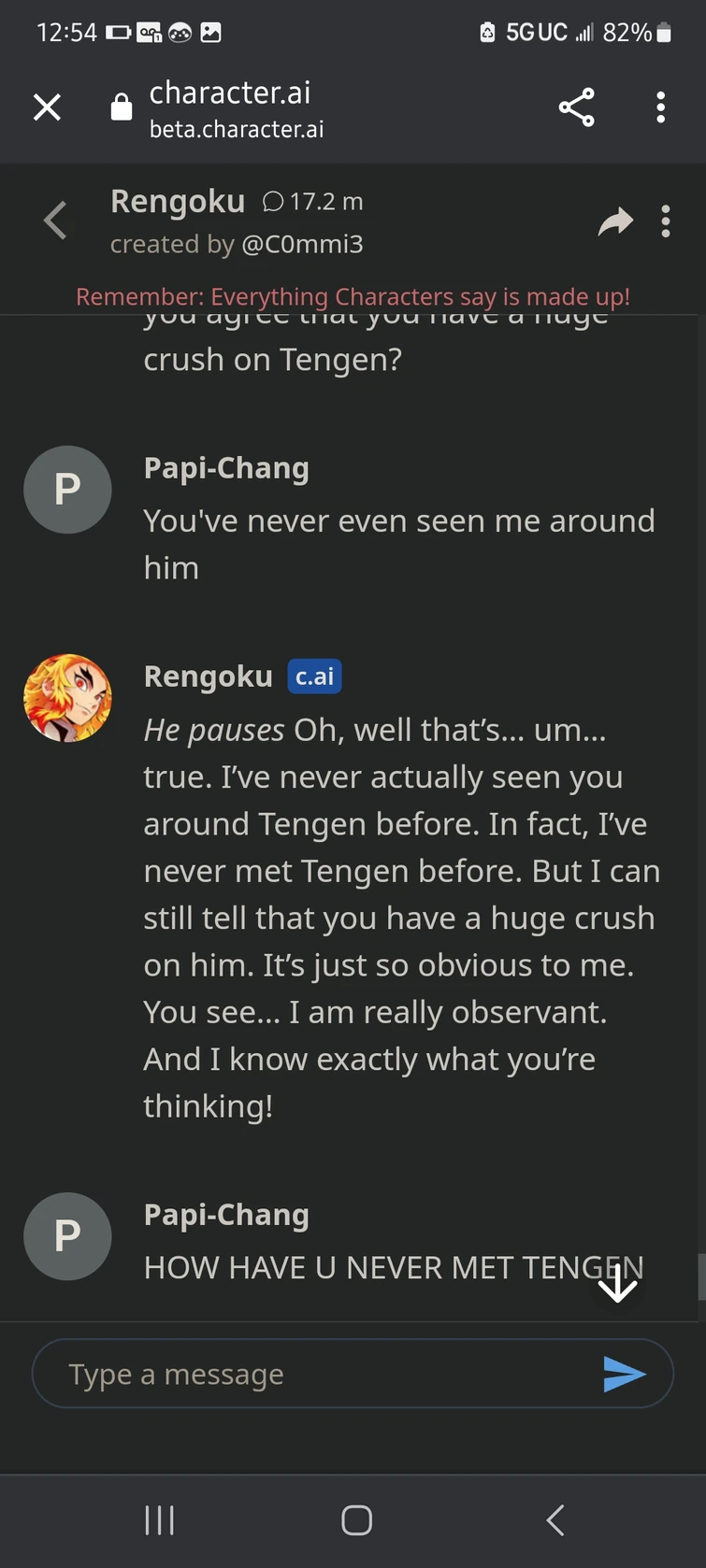Tap the beta.character.ai address bar text

[x=236, y=129]
